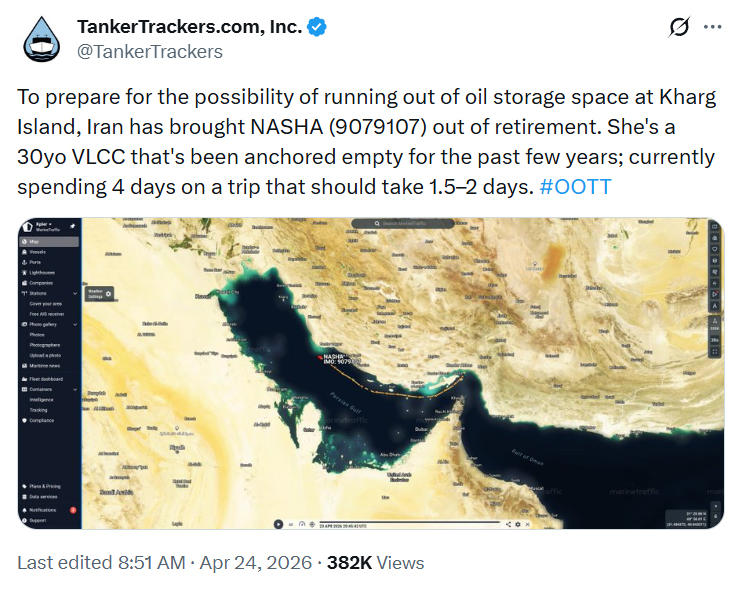Click the red NASHA vessel marker
Viewport: 744px width, 589px height.
319,355
